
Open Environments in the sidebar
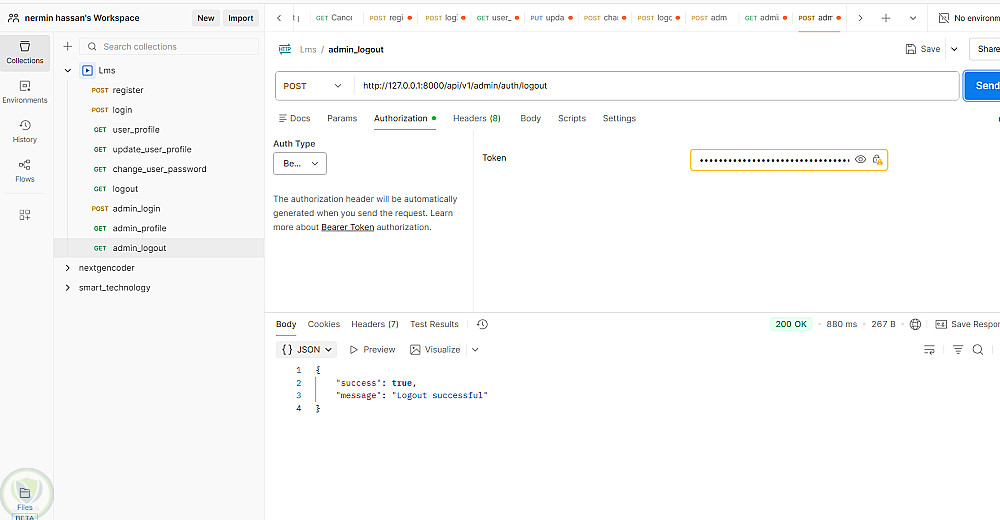point(25,91)
